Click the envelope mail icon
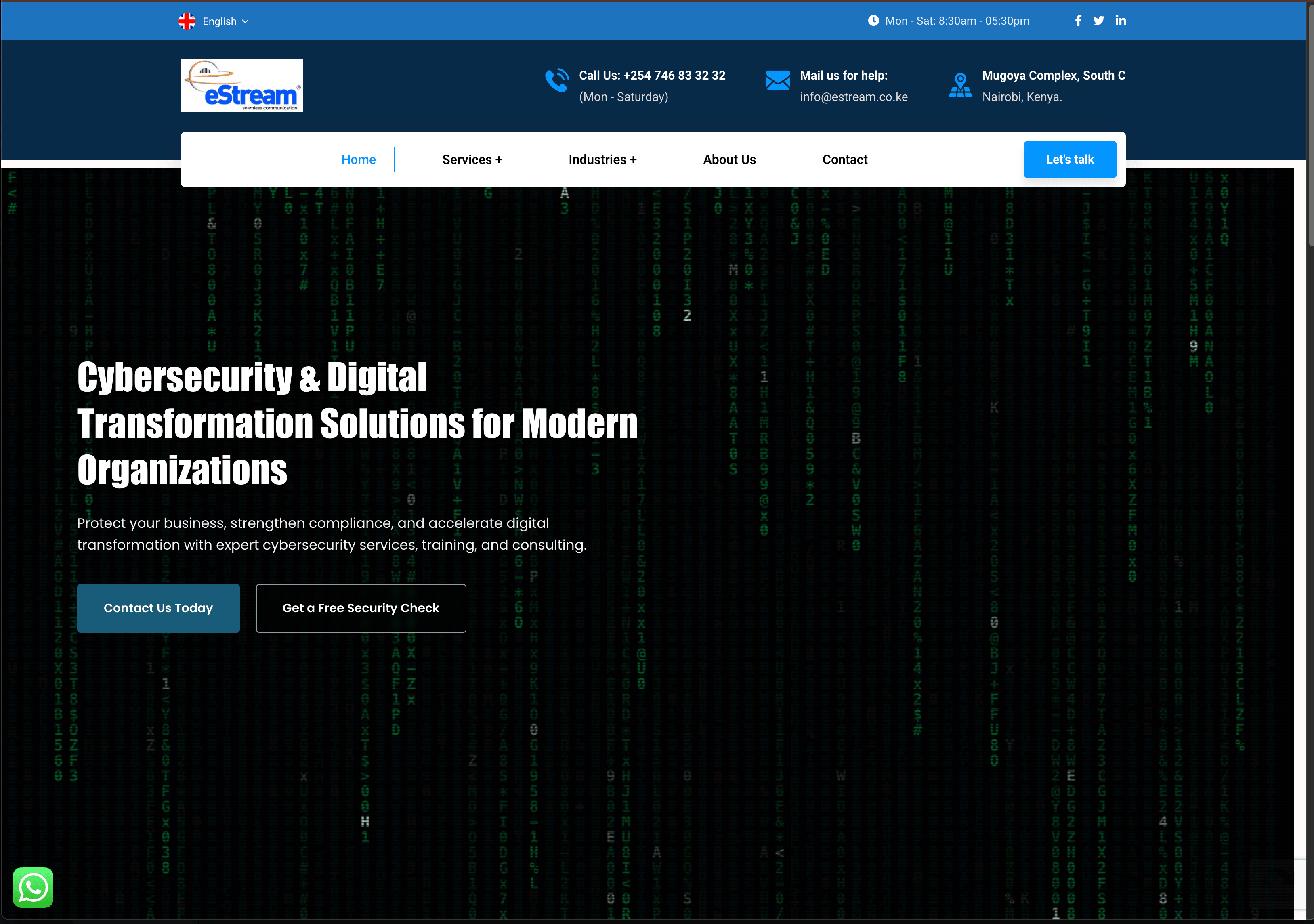This screenshot has height=924, width=1314. 778,80
